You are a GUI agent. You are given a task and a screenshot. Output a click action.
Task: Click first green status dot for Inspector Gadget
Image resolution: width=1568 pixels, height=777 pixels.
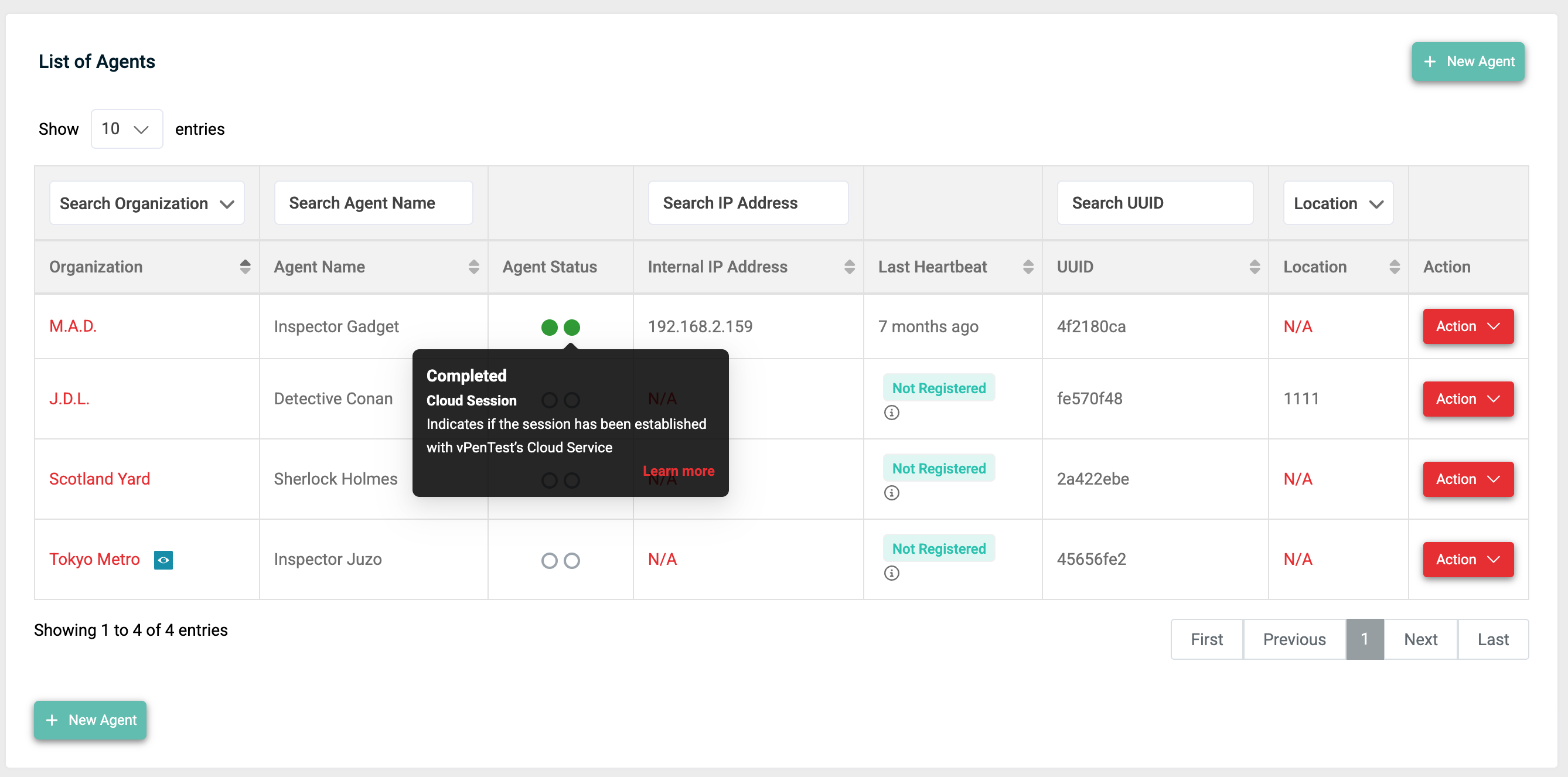549,327
